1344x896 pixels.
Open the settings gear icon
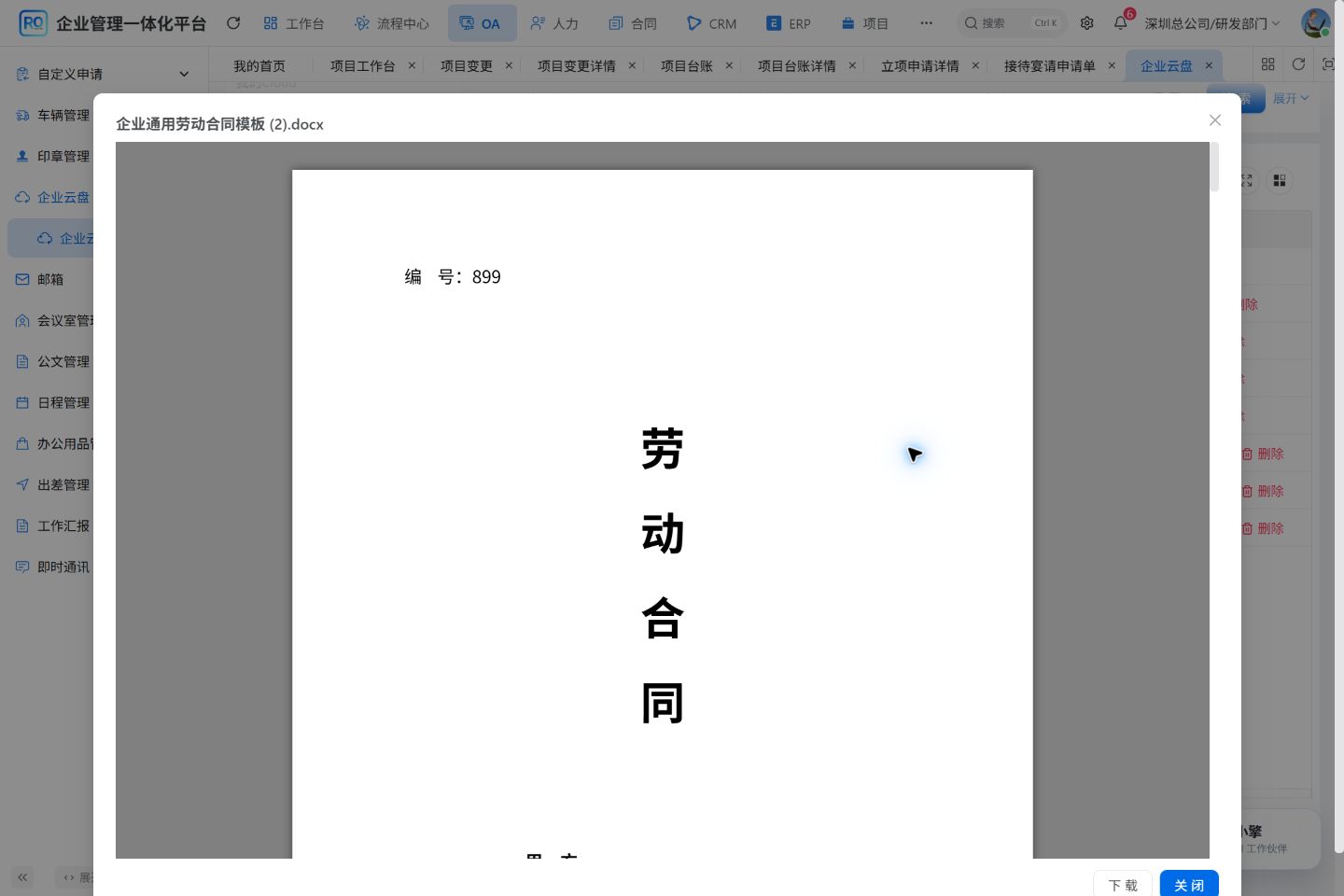coord(1087,23)
